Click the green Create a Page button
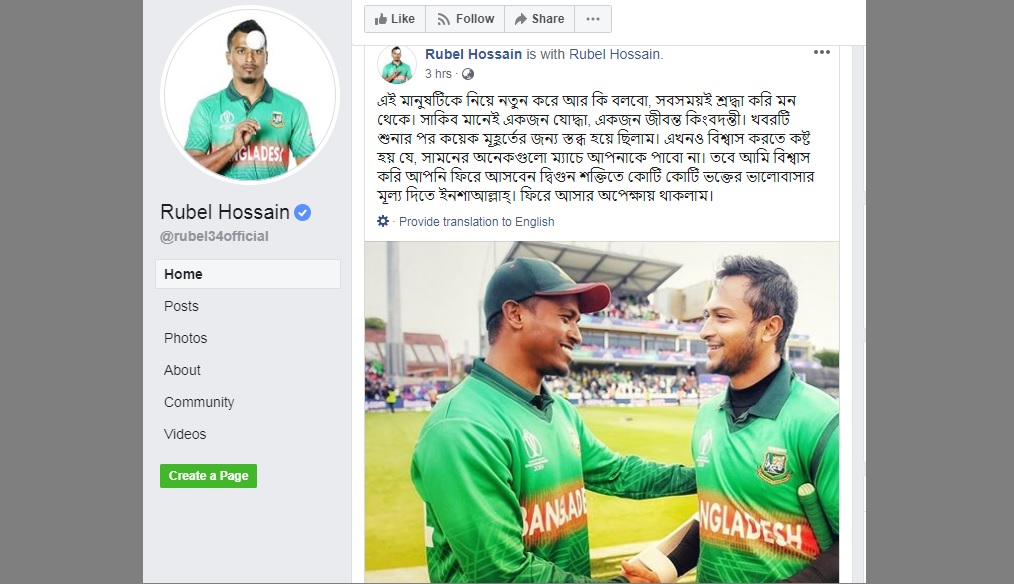This screenshot has height=584, width=1014. coord(208,476)
